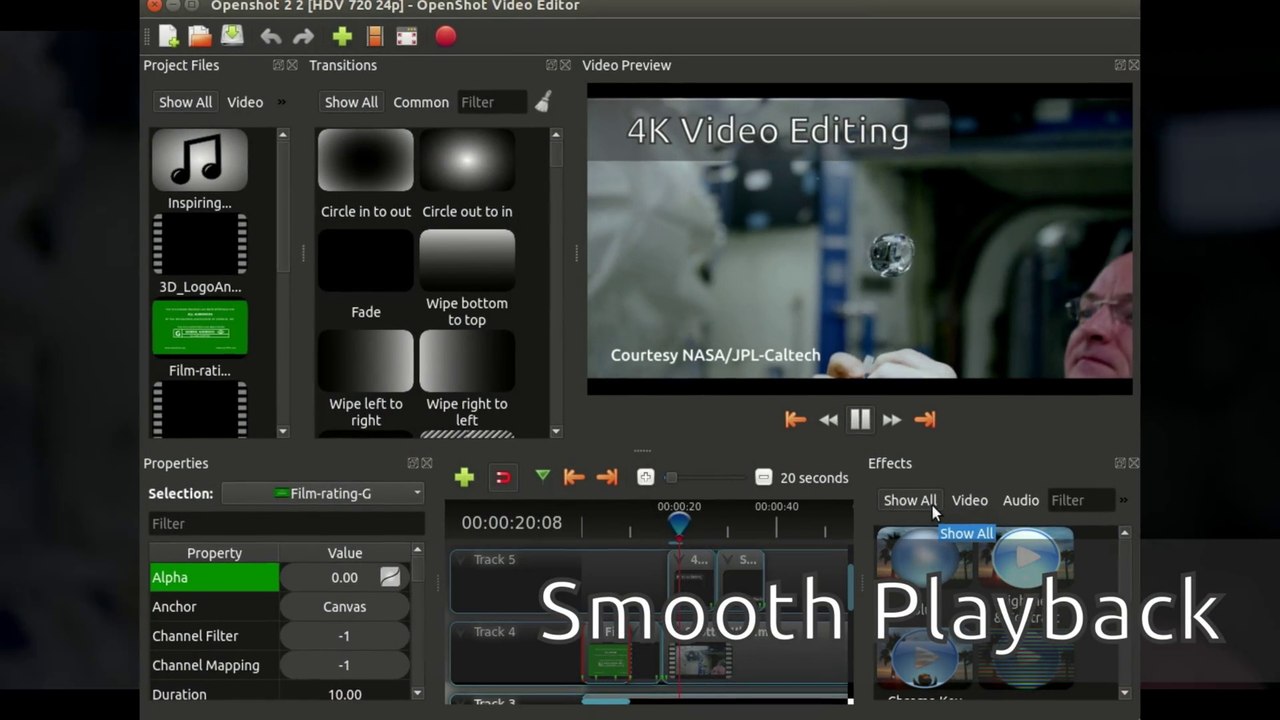
Task: Filter Project Files by Video
Action: (x=245, y=102)
